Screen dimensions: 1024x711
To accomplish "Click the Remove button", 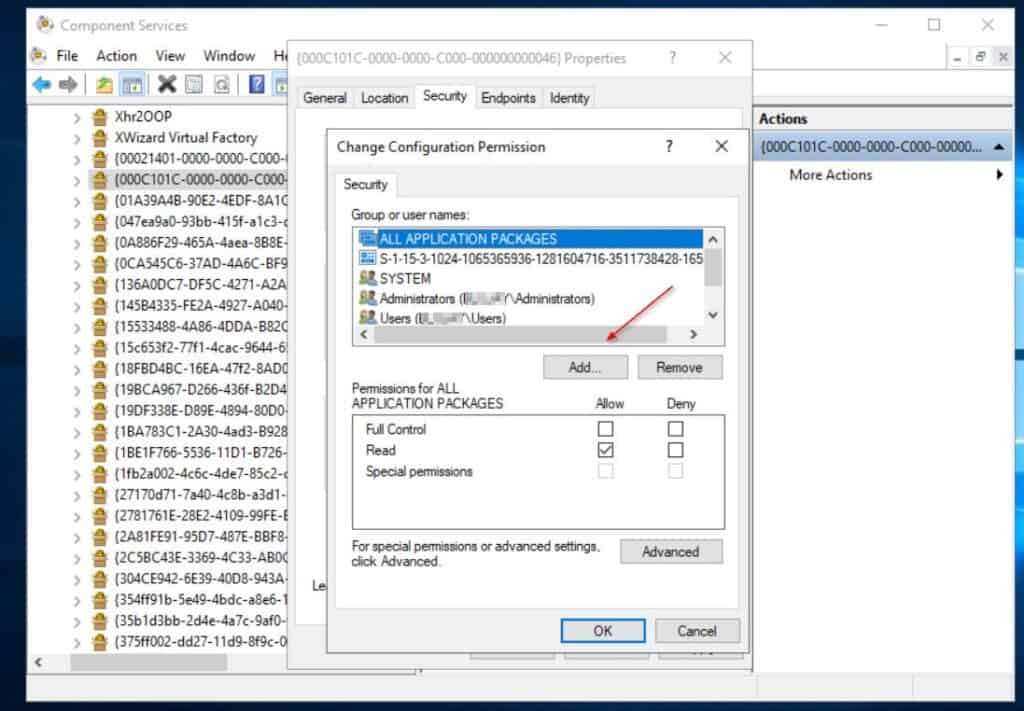I will [680, 368].
